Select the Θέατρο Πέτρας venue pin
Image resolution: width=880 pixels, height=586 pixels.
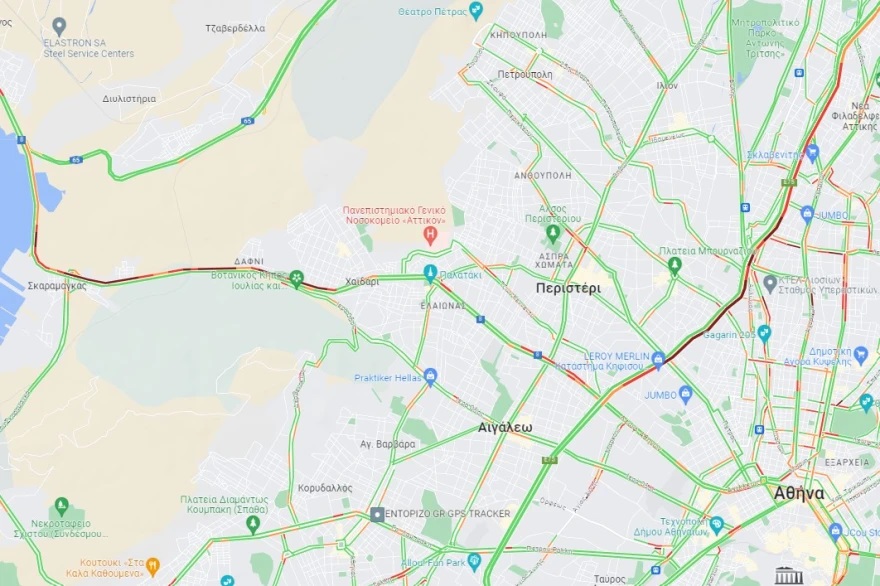point(476,11)
